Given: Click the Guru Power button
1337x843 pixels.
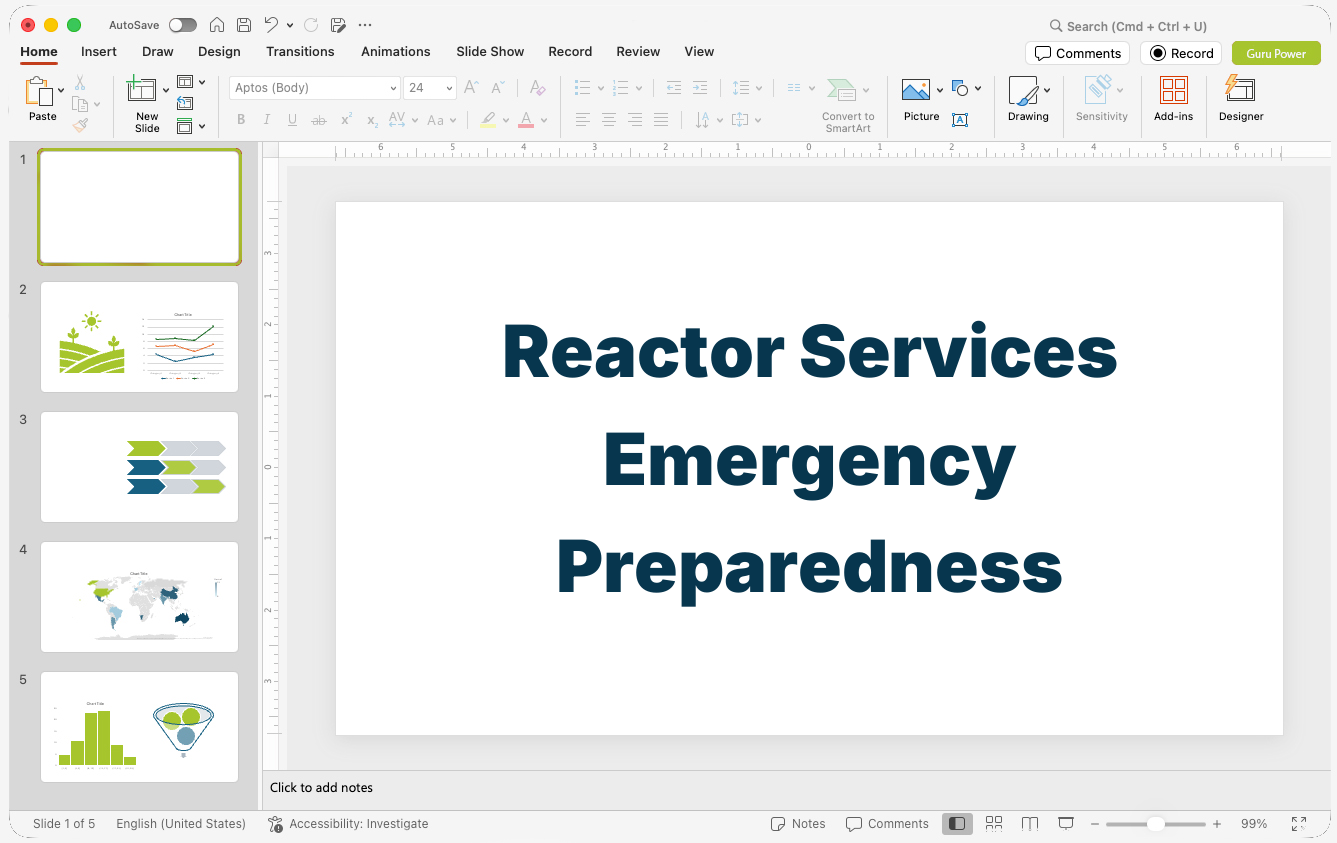Looking at the screenshot, I should click(x=1276, y=53).
